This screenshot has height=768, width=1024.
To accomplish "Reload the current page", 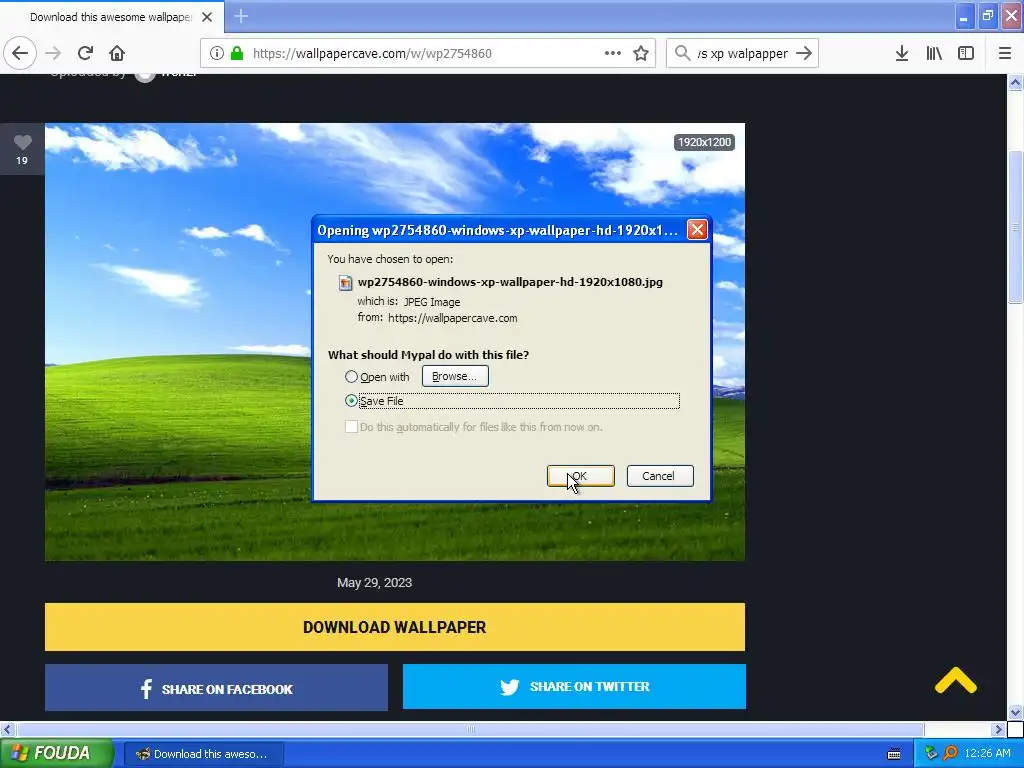I will pos(86,53).
